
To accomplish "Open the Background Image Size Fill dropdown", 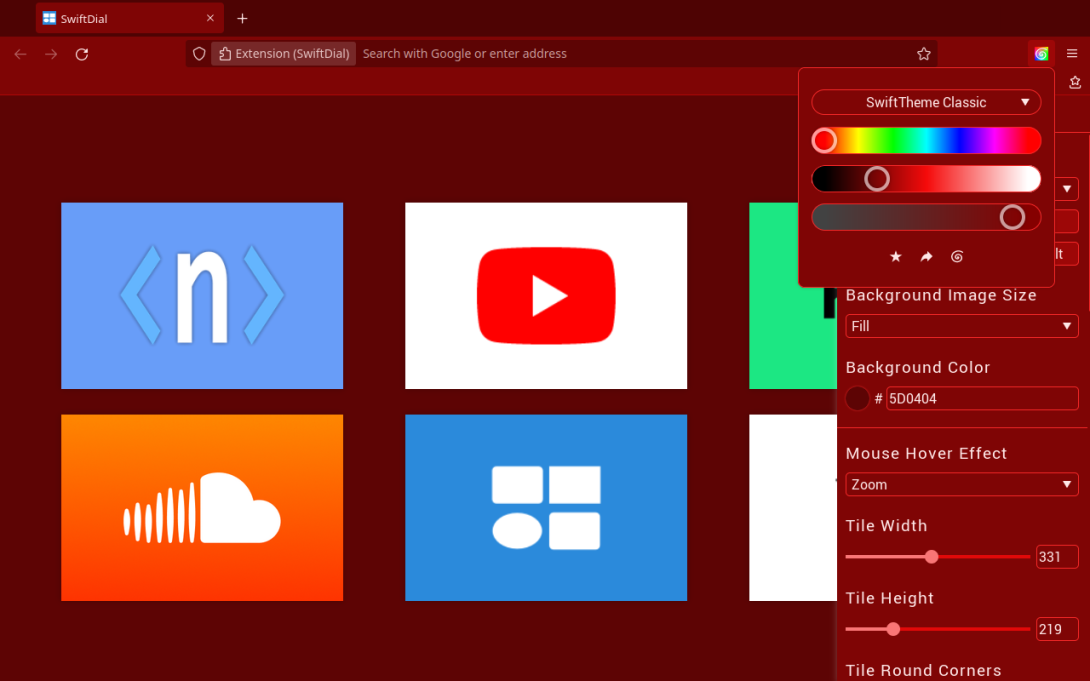I will [x=961, y=326].
